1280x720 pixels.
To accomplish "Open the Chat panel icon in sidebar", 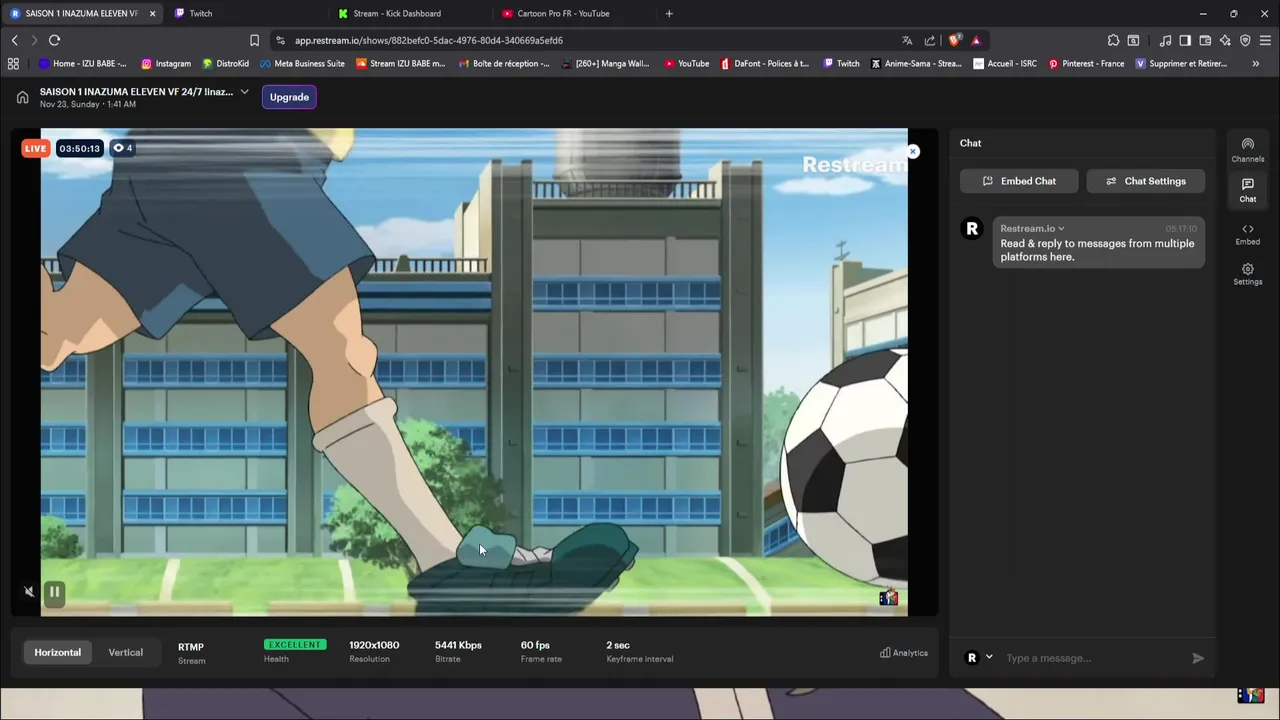I will 1247,190.
